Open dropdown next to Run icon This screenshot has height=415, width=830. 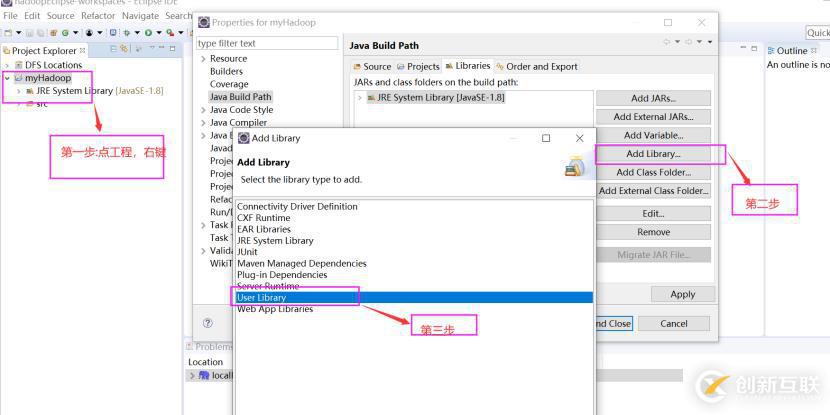159,33
